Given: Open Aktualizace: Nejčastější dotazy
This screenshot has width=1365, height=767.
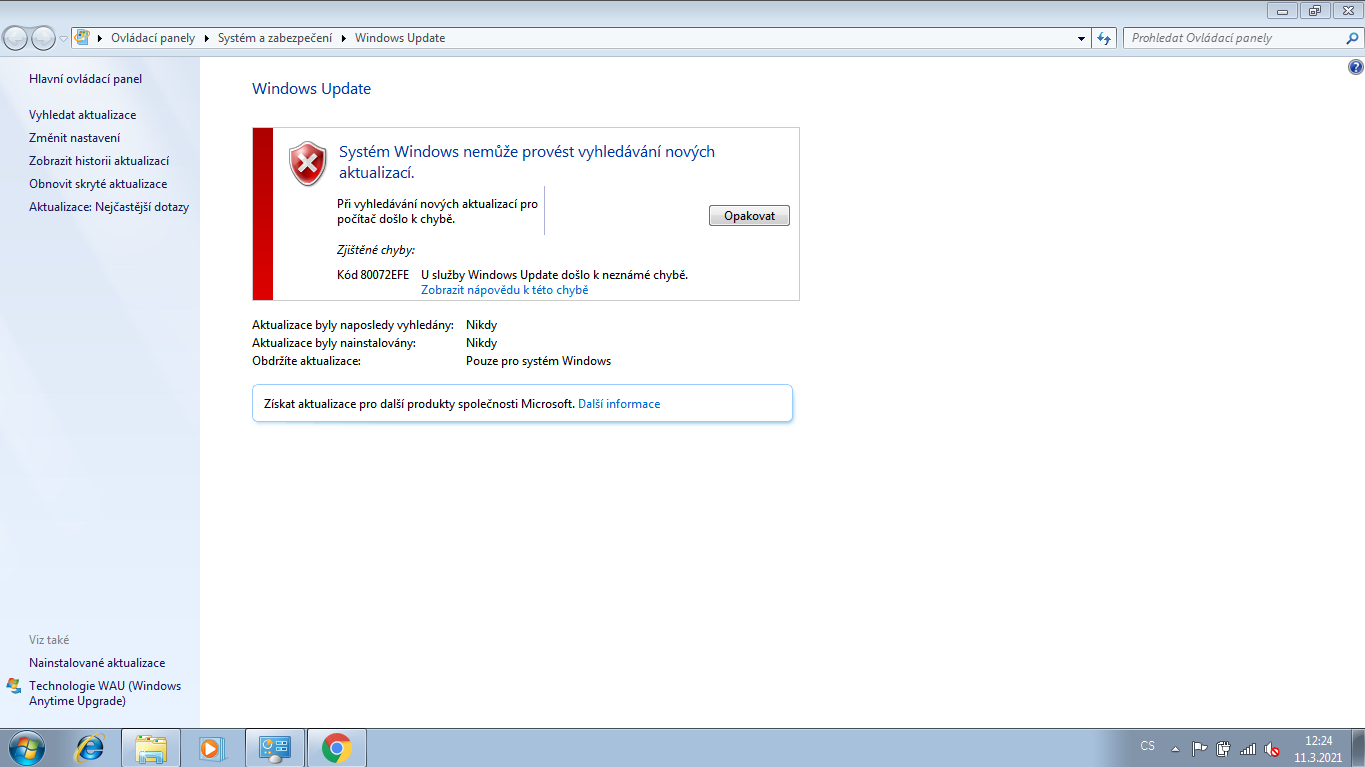Looking at the screenshot, I should coord(109,207).
